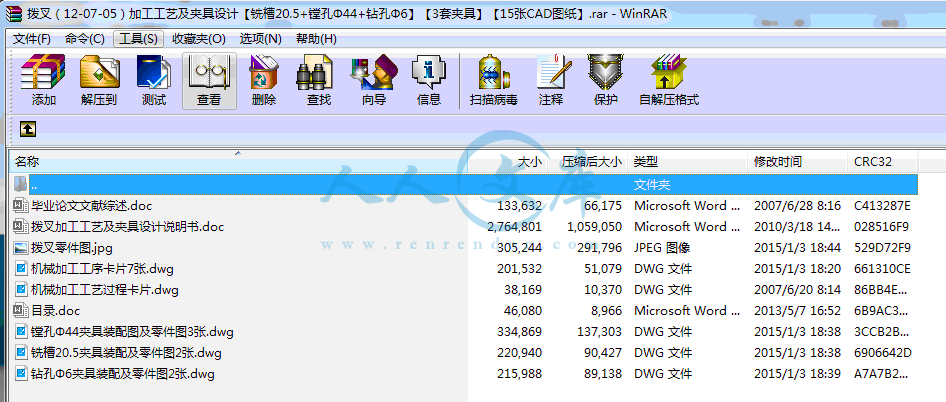Sort by the 修改时间 column header
946x402 pixels.
pos(798,162)
